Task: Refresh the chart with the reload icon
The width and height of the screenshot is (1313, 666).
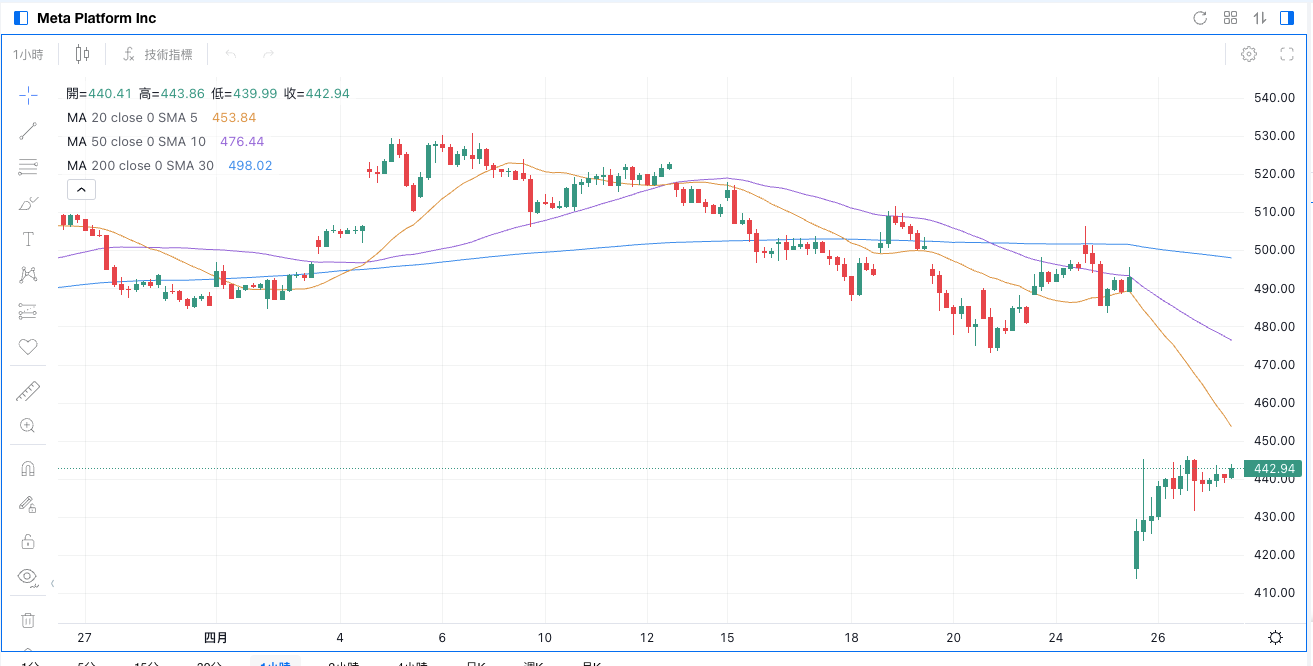Action: pyautogui.click(x=1201, y=18)
